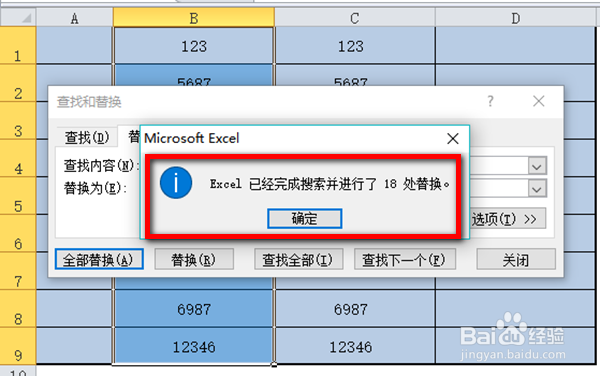Screen dimensions: 600x376
Task: Click cell C9 containing 12346
Action: pyautogui.click(x=355, y=346)
